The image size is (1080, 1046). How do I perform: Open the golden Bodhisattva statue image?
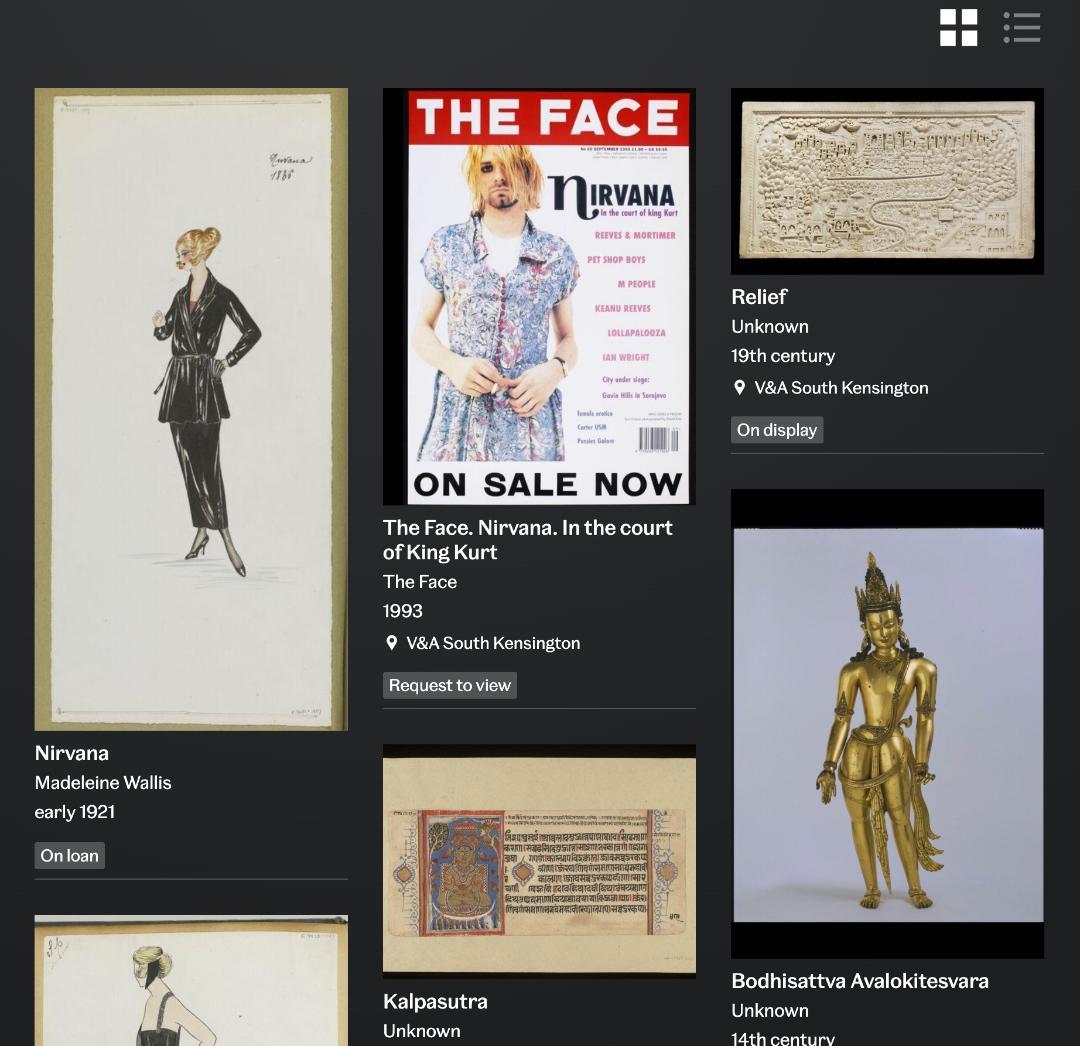tap(887, 723)
